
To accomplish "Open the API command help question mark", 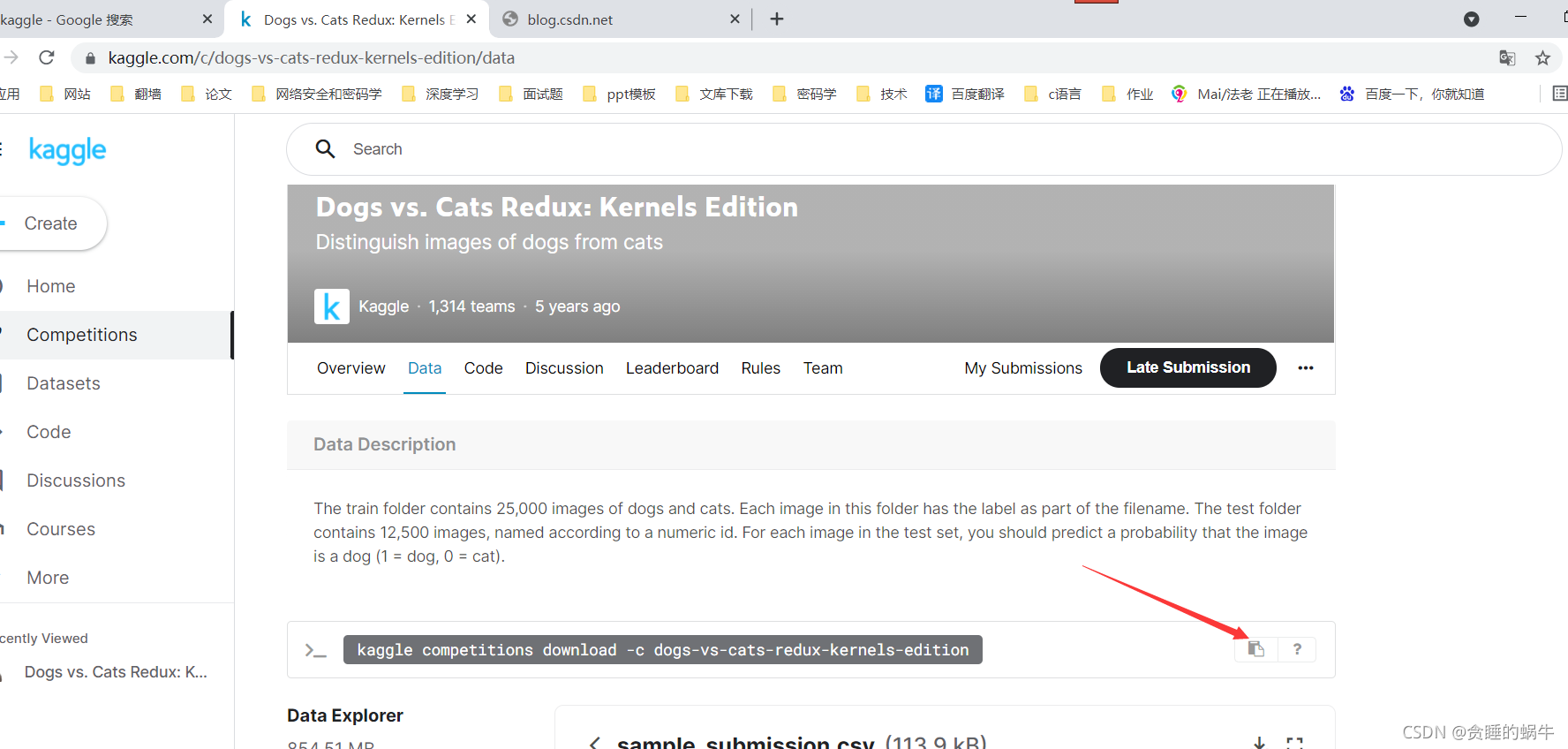I will [x=1297, y=649].
